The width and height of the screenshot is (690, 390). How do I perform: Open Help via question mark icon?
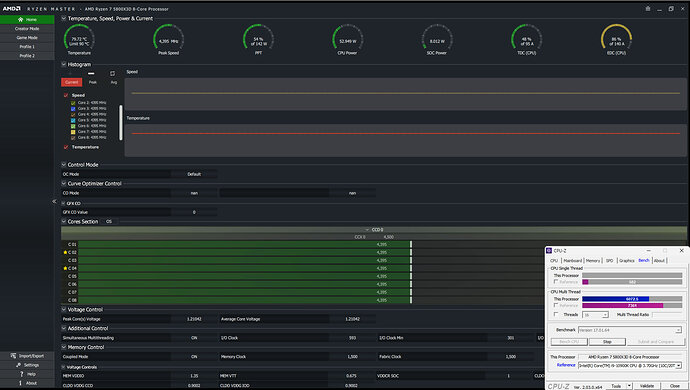(22, 374)
